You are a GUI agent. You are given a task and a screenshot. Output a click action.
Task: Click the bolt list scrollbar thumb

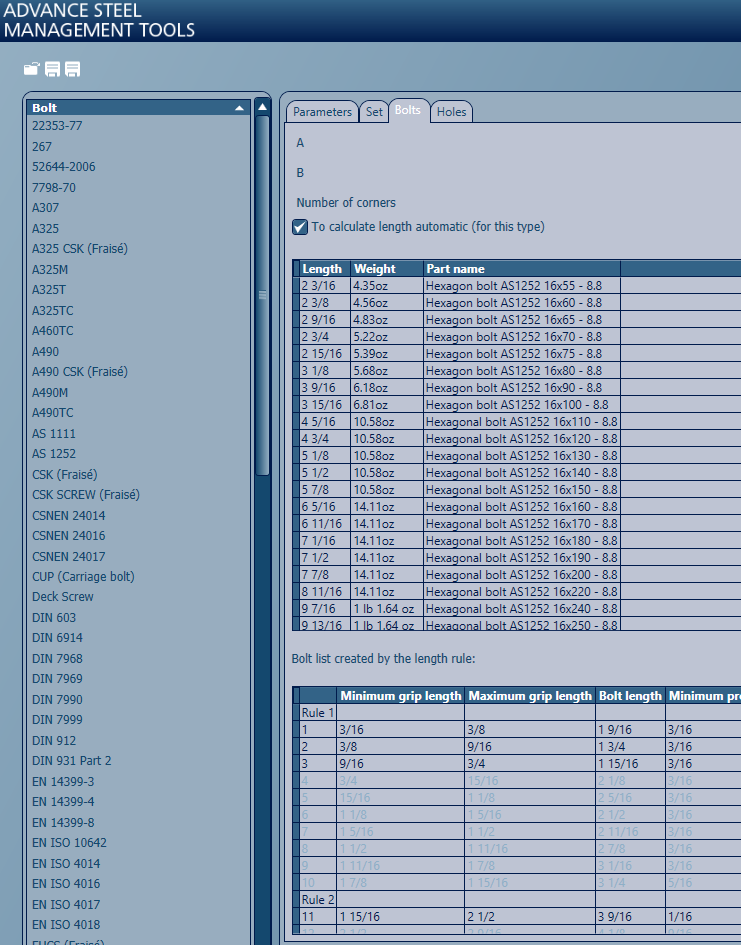pos(262,295)
